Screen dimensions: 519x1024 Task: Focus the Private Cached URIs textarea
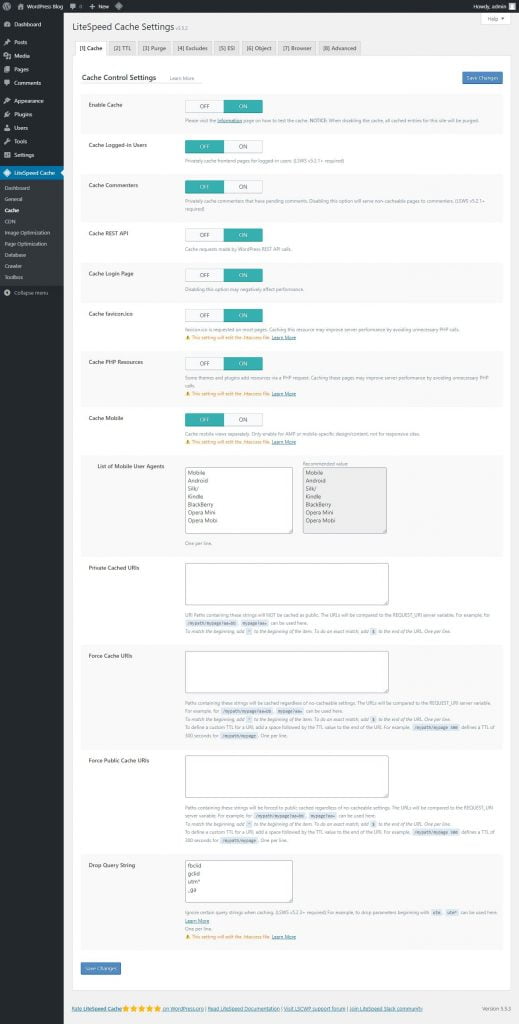point(287,584)
